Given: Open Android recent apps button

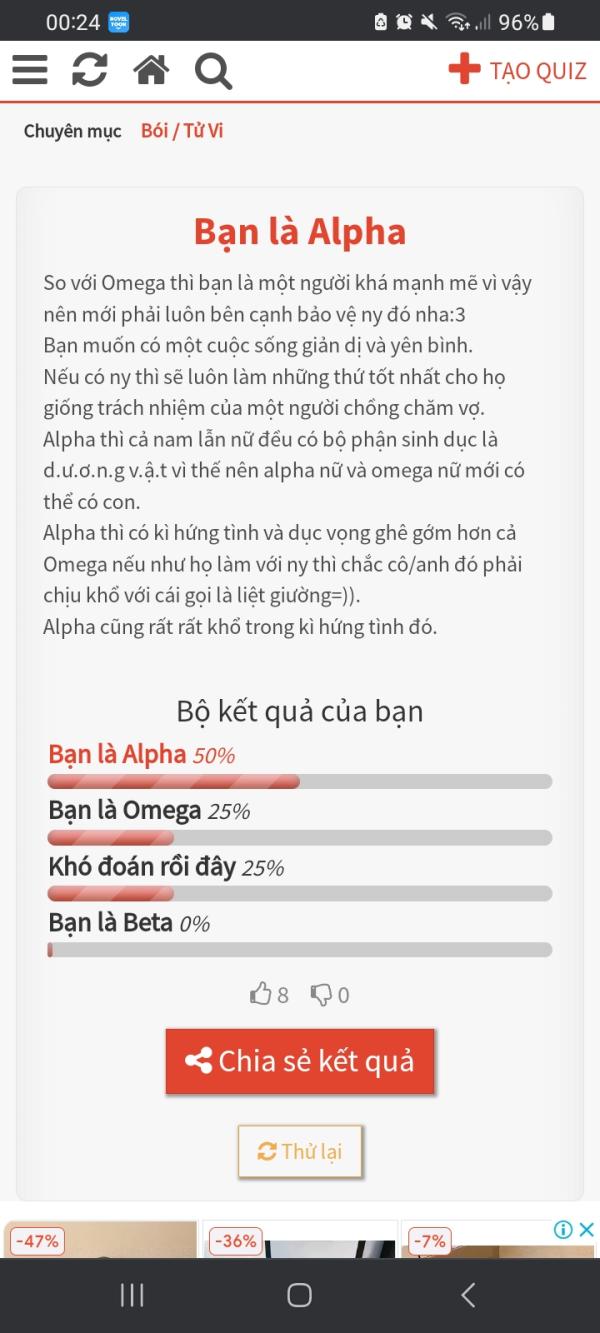Looking at the screenshot, I should click(132, 1295).
